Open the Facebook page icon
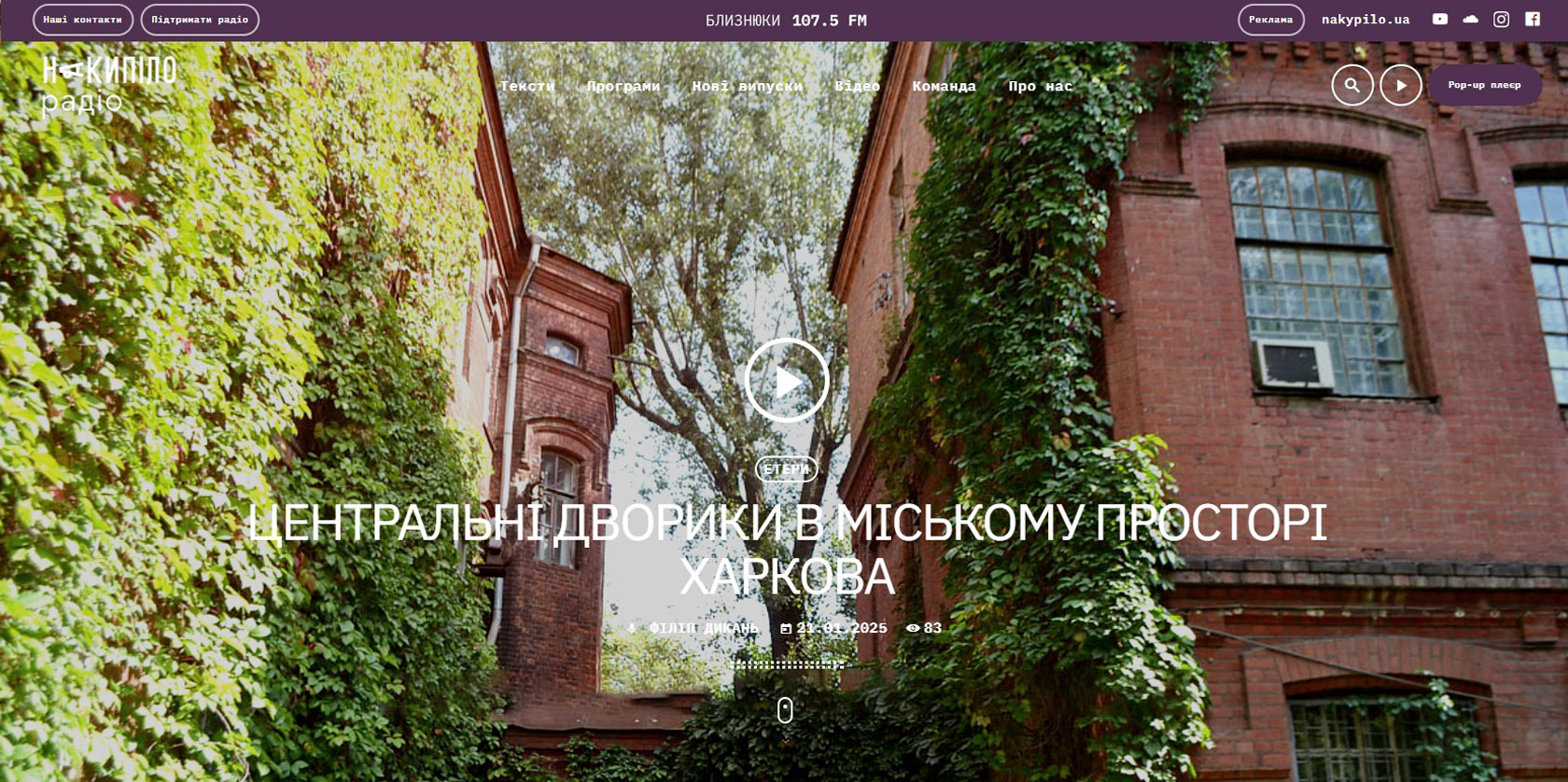1568x782 pixels. click(1533, 19)
